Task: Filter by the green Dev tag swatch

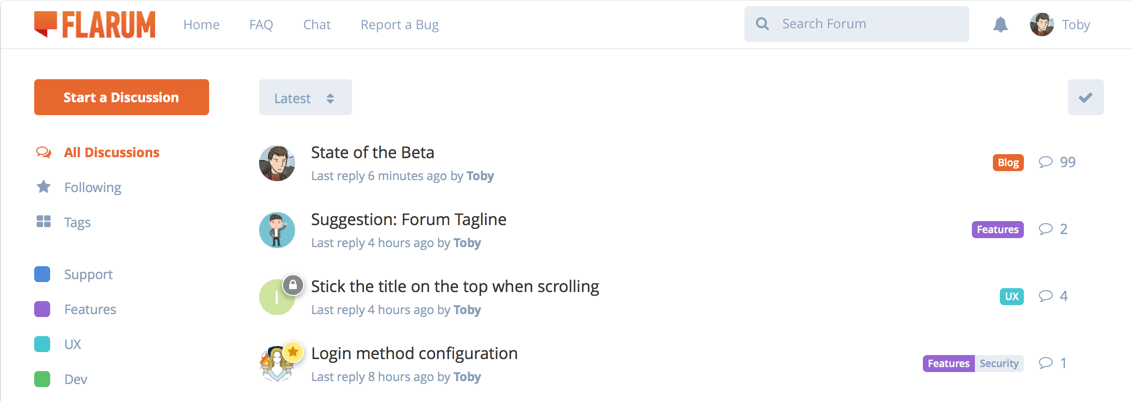Action: tap(43, 379)
